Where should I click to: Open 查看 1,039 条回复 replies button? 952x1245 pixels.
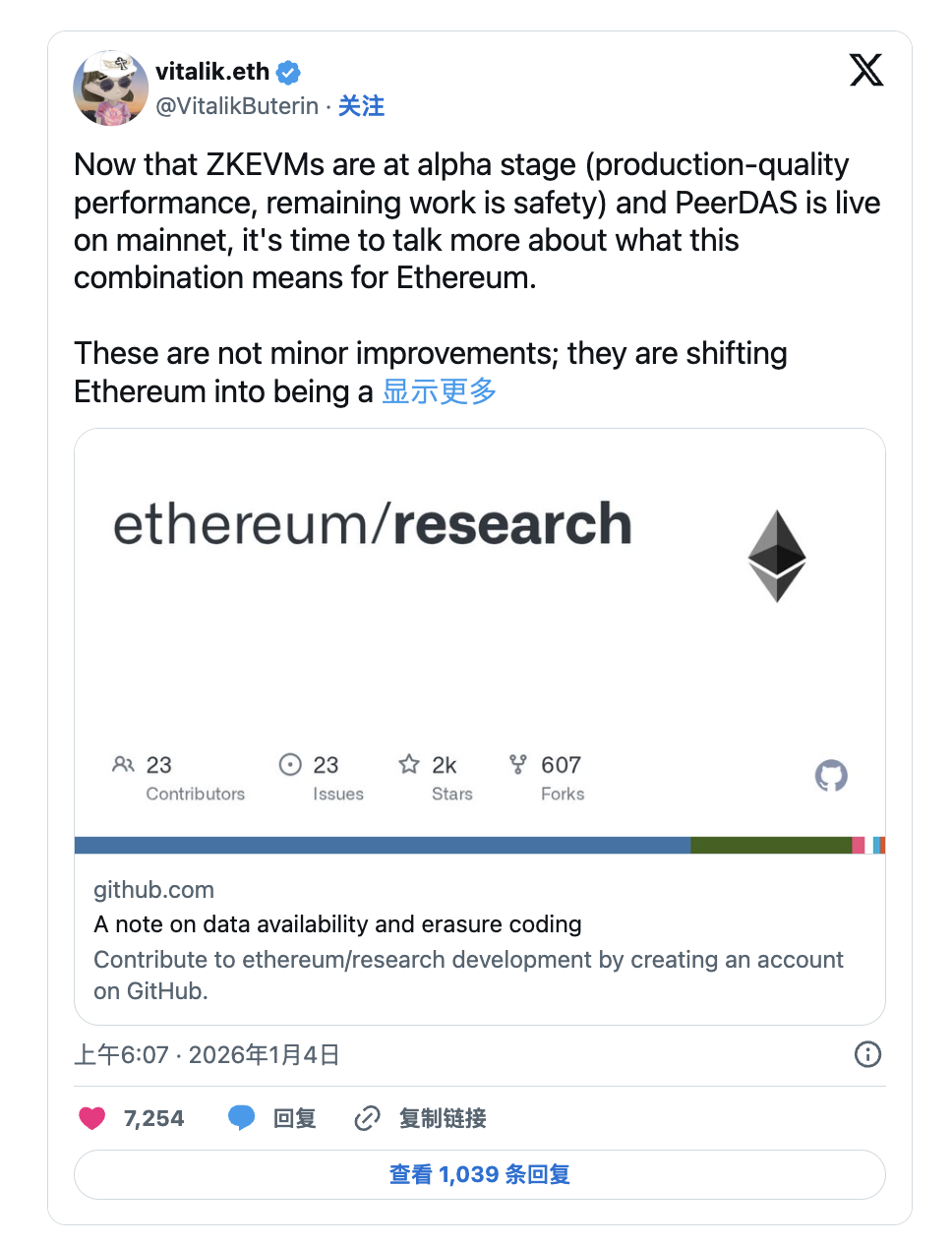pos(480,1174)
